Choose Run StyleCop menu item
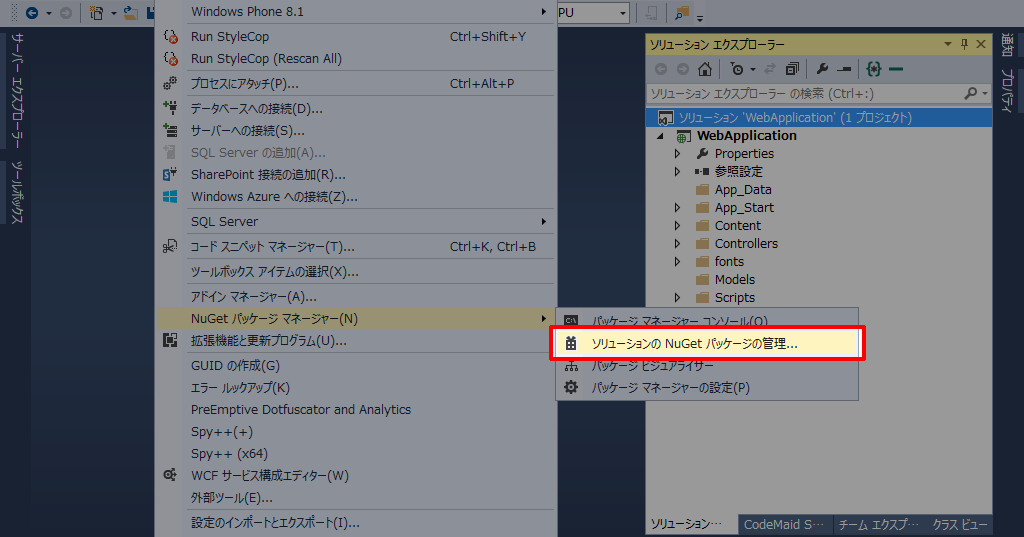Image resolution: width=1024 pixels, height=537 pixels. coord(355,37)
